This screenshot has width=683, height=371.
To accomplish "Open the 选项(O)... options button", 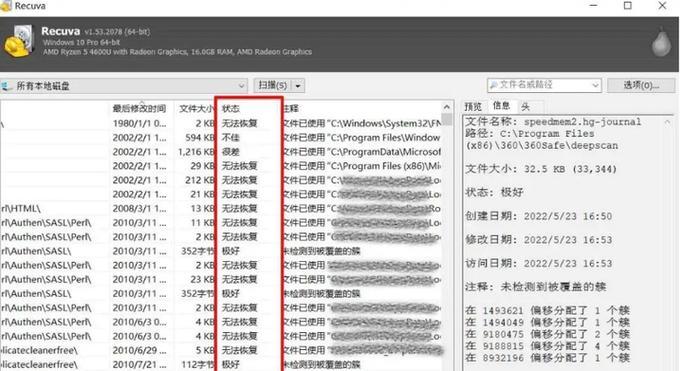I will coord(641,85).
